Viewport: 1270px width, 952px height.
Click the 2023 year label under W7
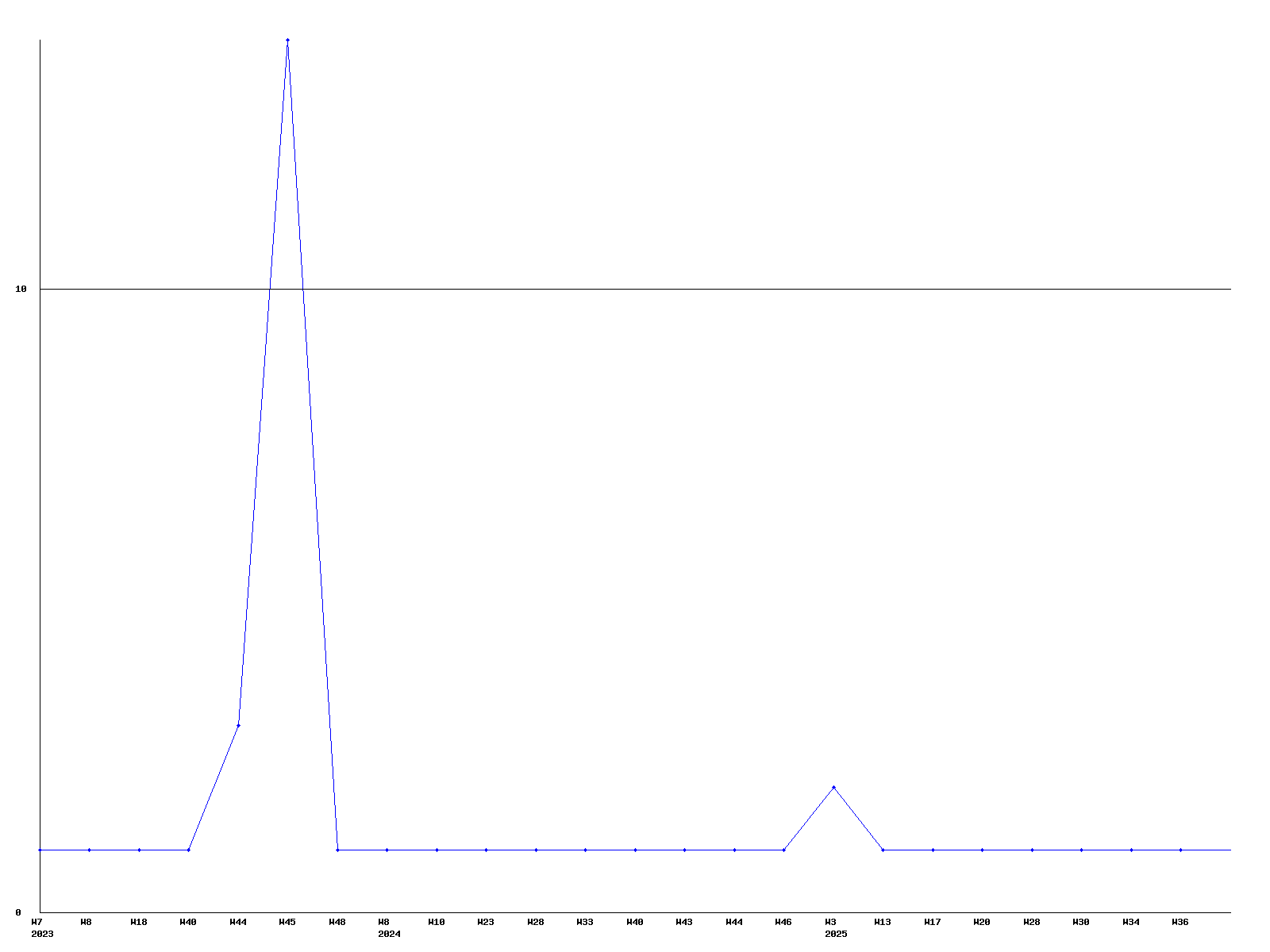pos(42,934)
